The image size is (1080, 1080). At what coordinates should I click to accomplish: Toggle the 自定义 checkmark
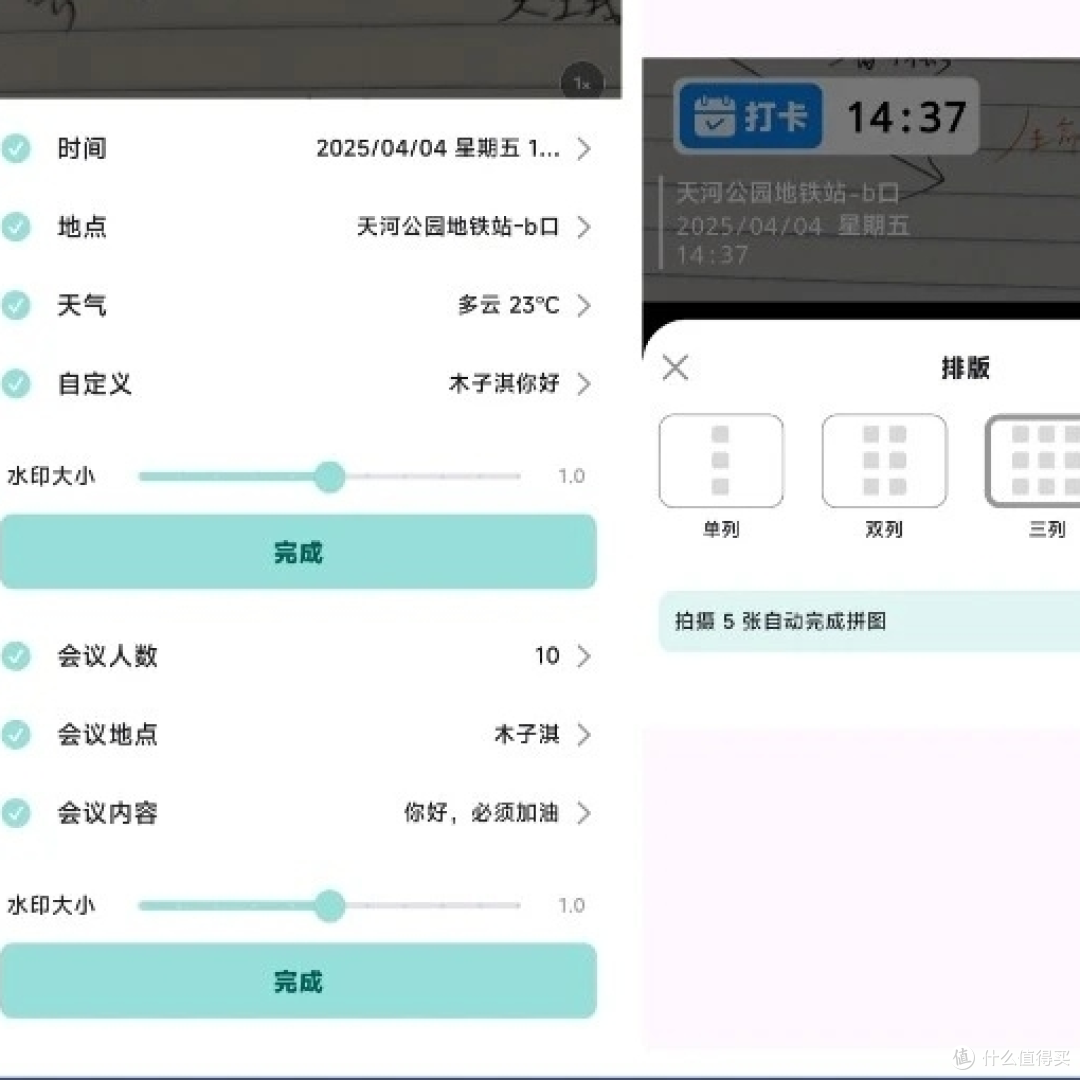coord(16,384)
